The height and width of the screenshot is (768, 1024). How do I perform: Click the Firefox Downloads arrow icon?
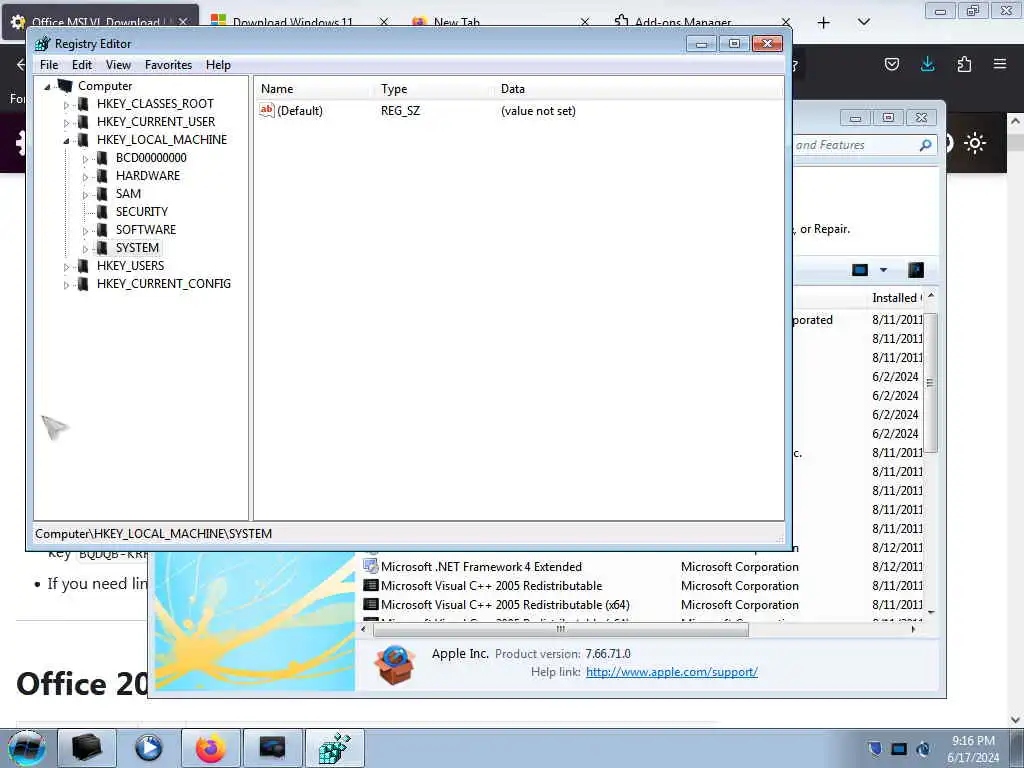point(927,64)
